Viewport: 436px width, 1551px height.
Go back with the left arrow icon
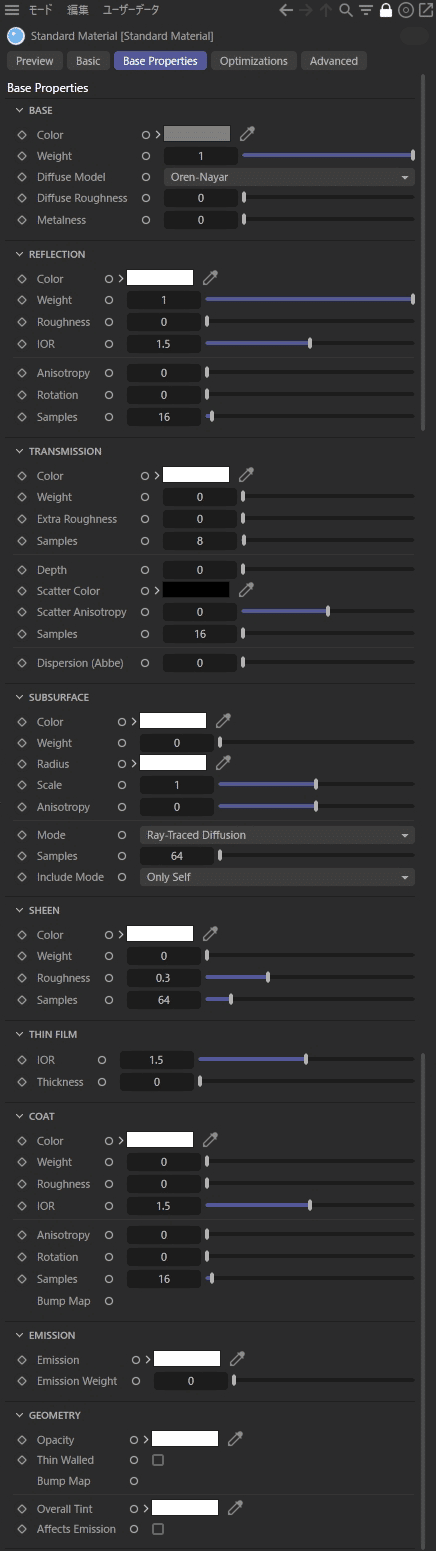(x=287, y=11)
